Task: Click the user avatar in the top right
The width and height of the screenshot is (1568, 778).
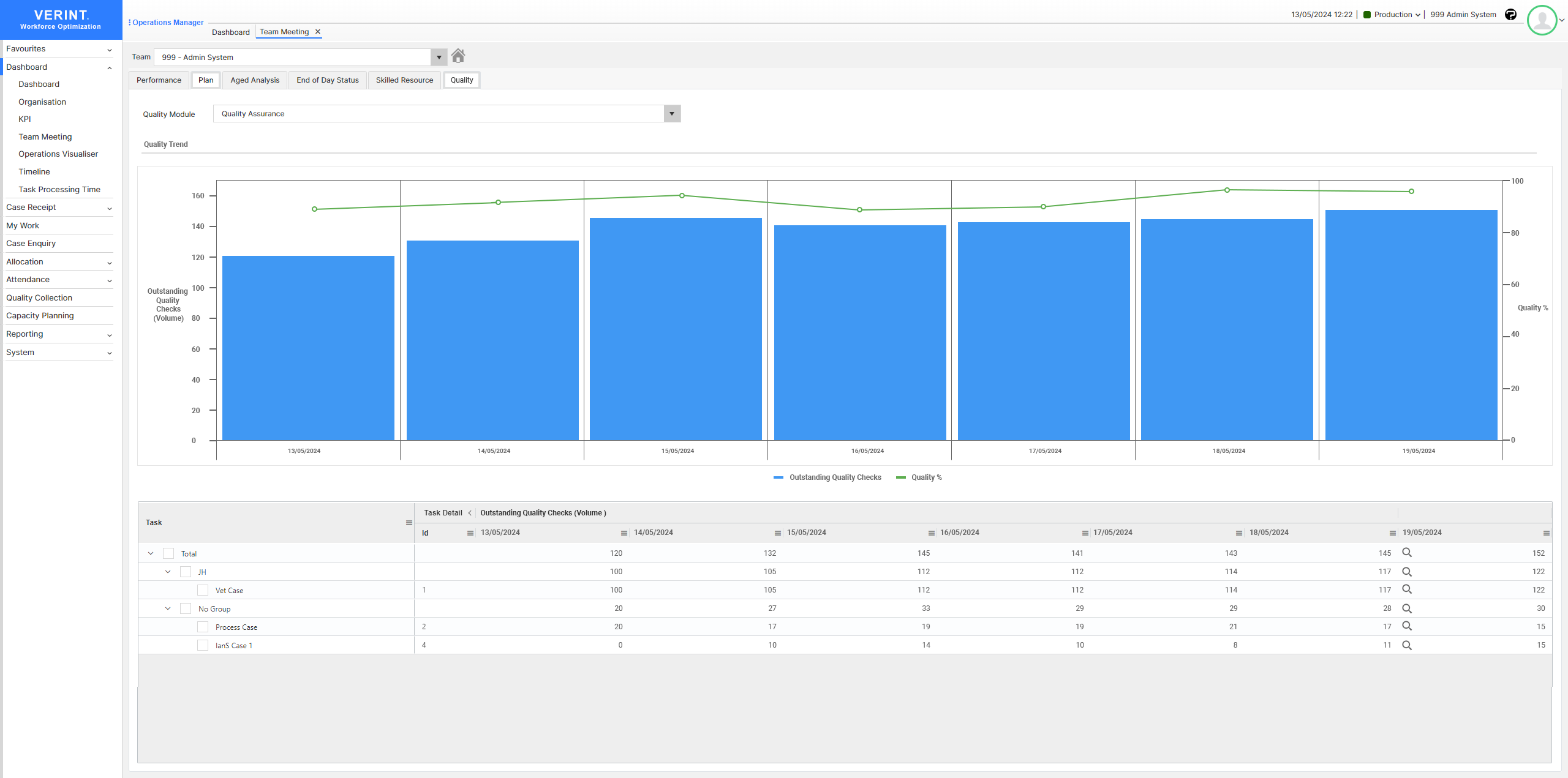Action: (x=1542, y=20)
